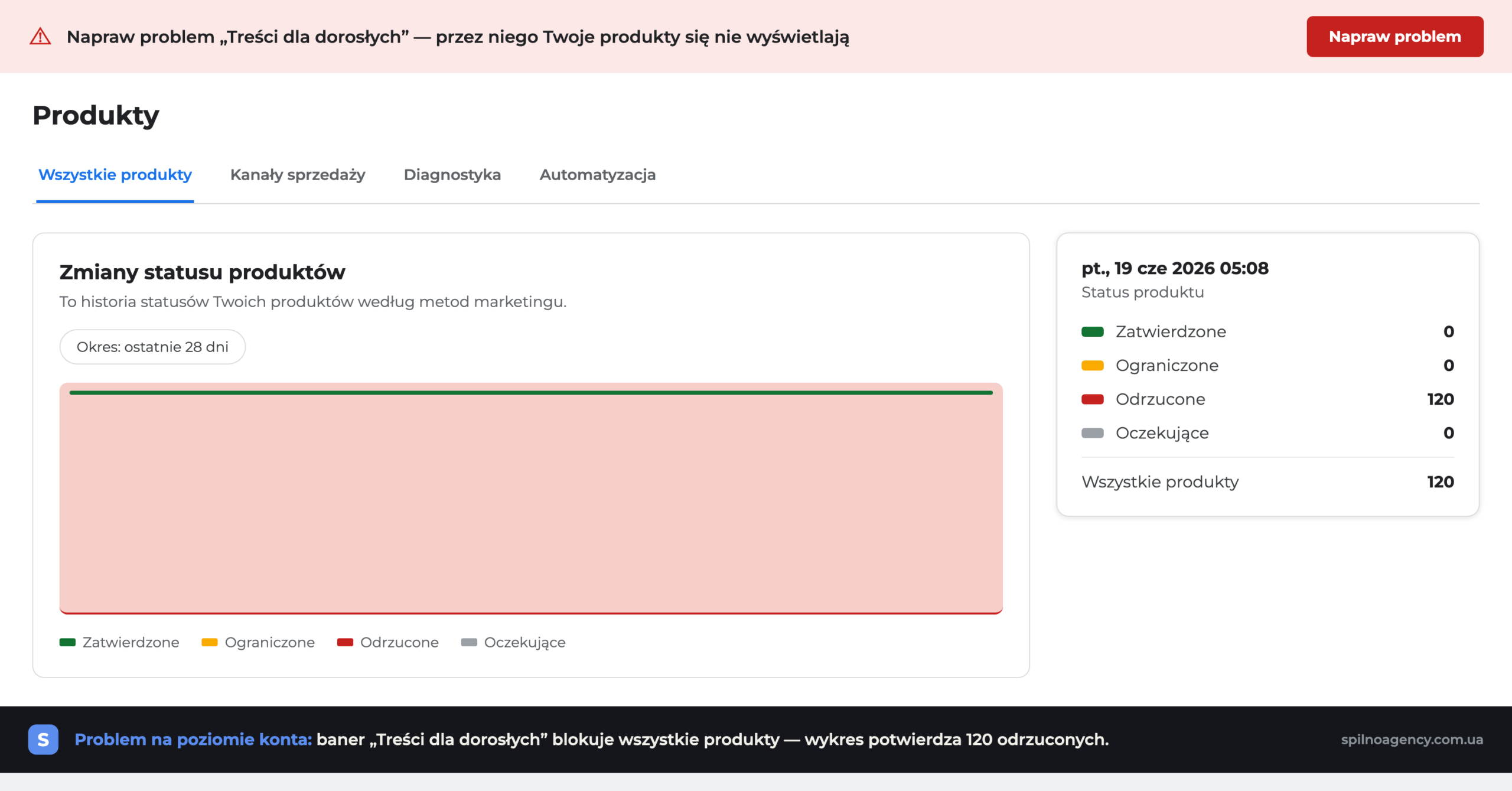The width and height of the screenshot is (1512, 791).
Task: Click the Oczekujące count value 0
Action: [x=1449, y=432]
